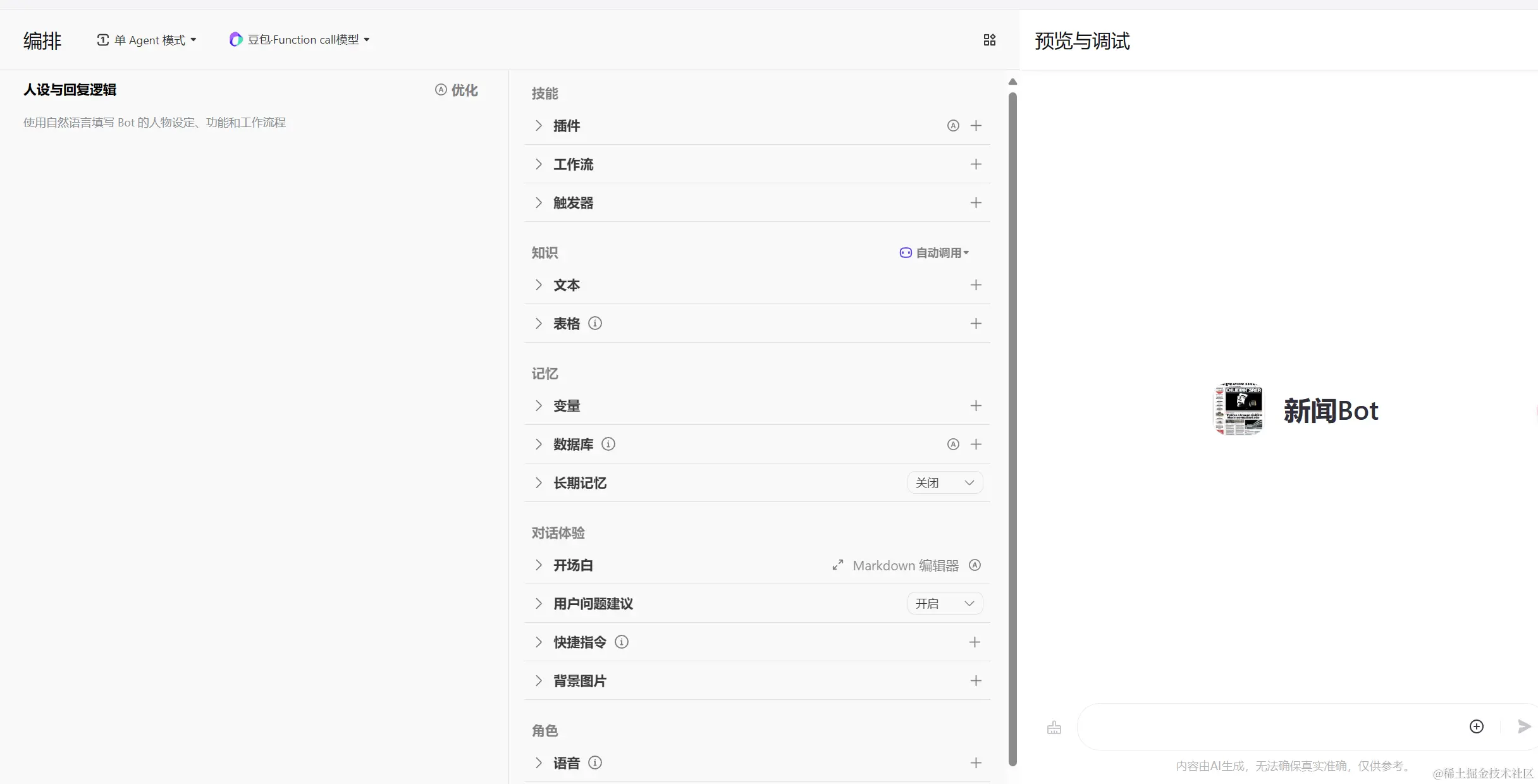Click the 新闻Bot avatar thumbnail
The image size is (1538, 784).
tap(1238, 410)
